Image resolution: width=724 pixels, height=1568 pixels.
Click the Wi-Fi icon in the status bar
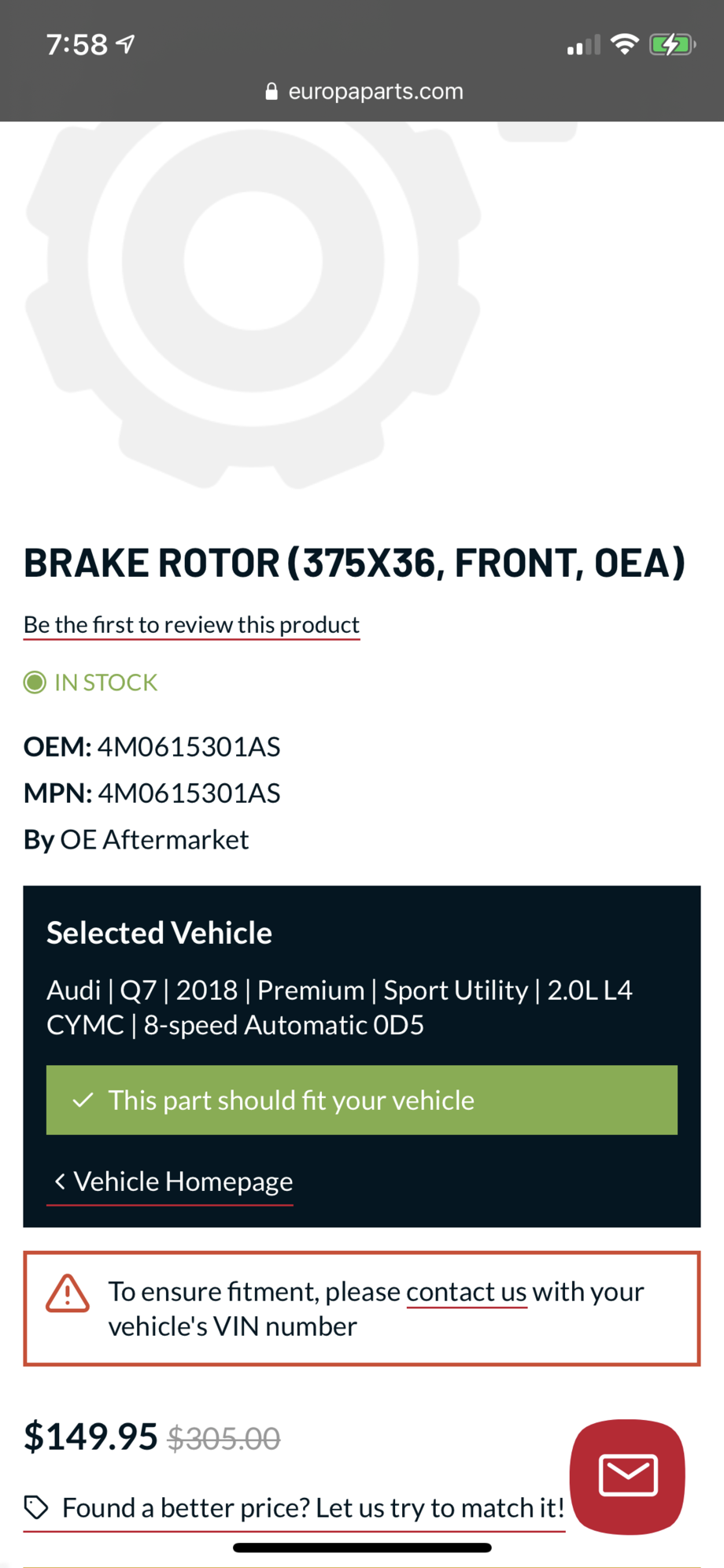coord(625,45)
